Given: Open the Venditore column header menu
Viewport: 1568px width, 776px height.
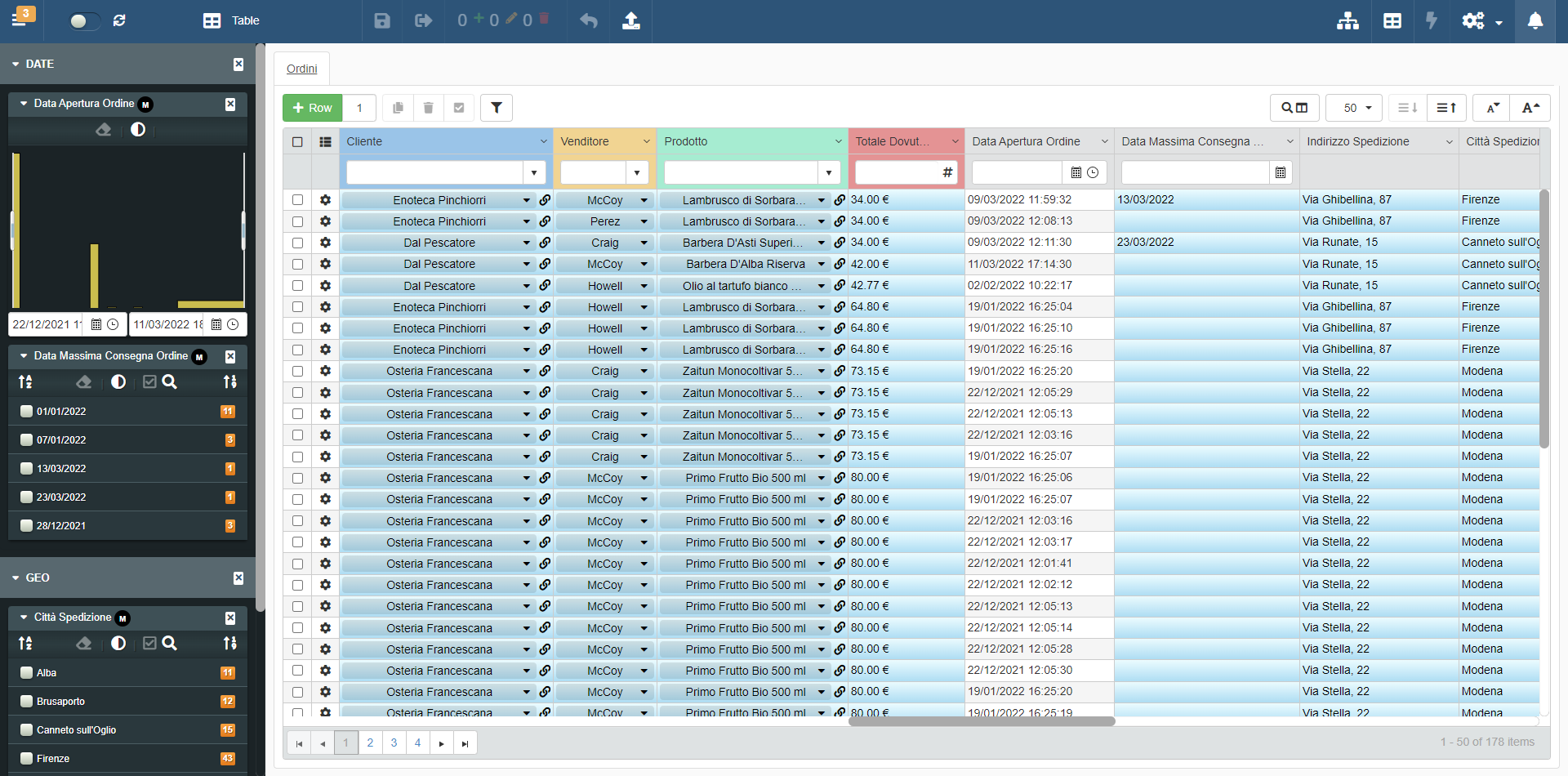Looking at the screenshot, I should 646,142.
